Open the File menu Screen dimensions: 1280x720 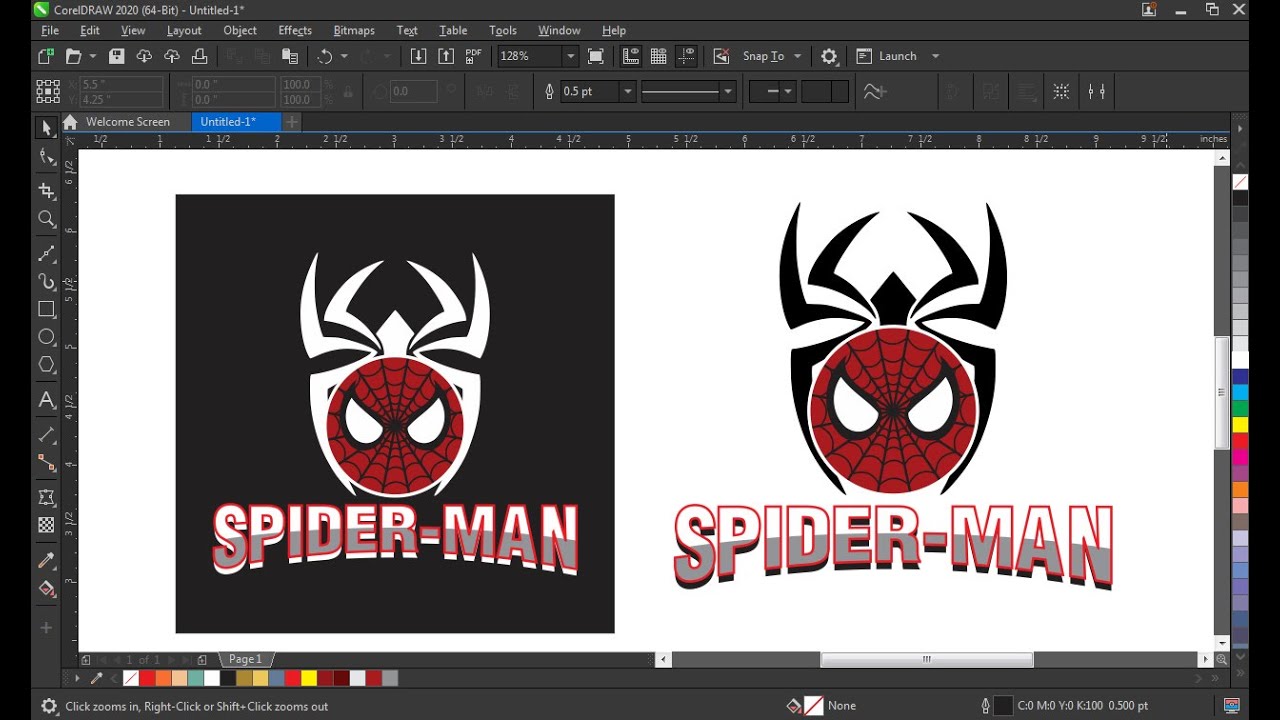pos(50,30)
